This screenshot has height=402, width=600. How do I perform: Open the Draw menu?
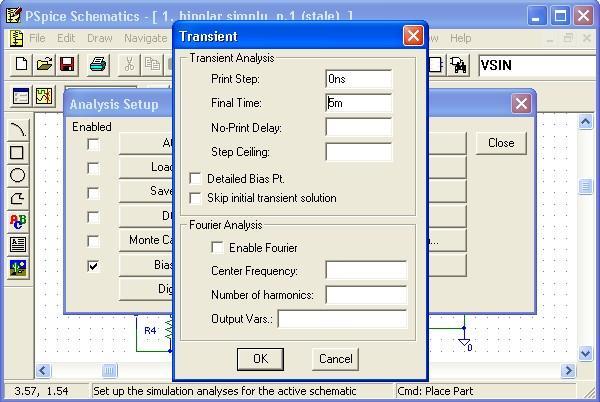[x=100, y=38]
